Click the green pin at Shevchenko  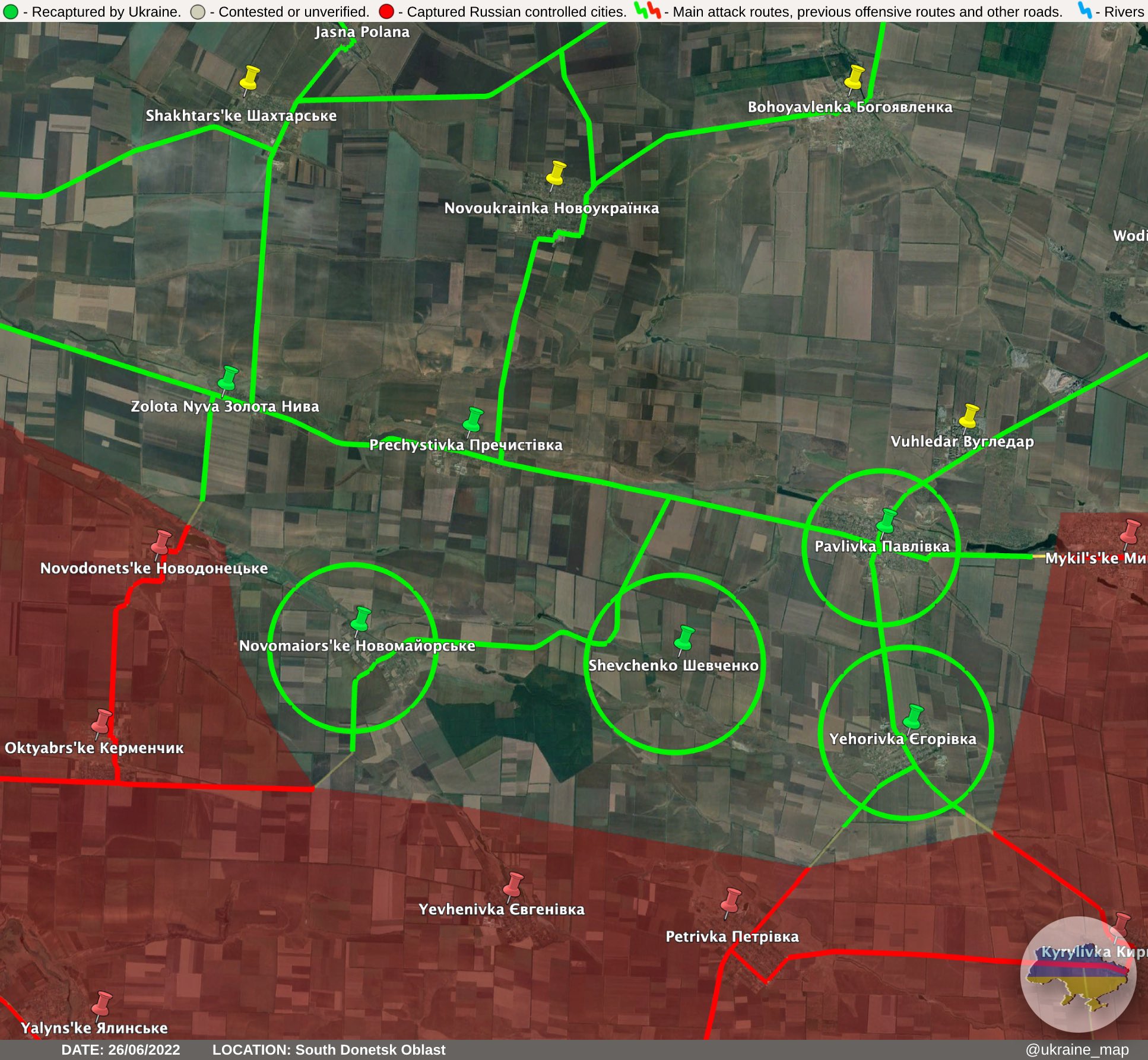coord(684,638)
